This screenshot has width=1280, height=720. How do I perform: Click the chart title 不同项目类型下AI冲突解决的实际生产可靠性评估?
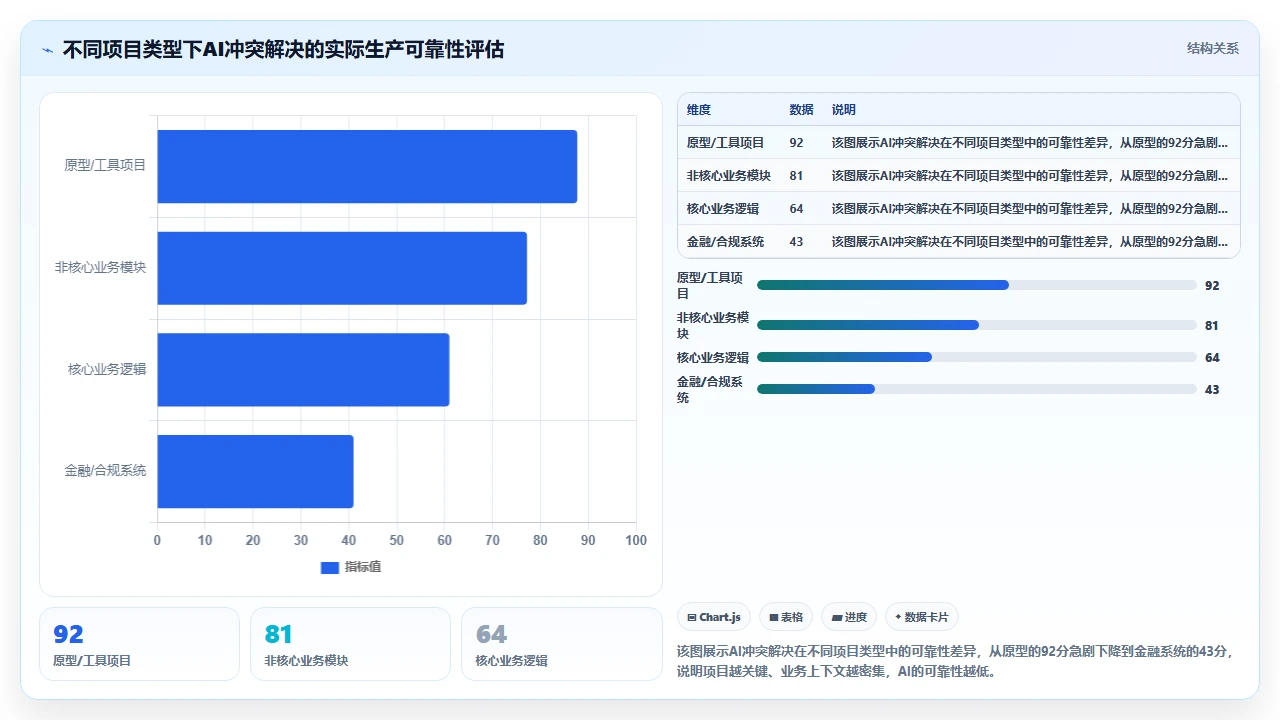click(283, 49)
